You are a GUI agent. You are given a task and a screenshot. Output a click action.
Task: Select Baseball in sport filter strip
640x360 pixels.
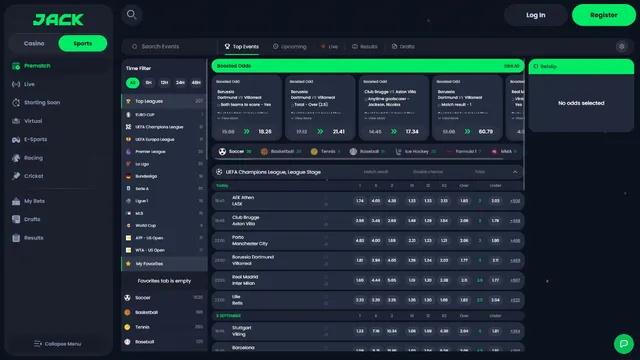tap(367, 151)
